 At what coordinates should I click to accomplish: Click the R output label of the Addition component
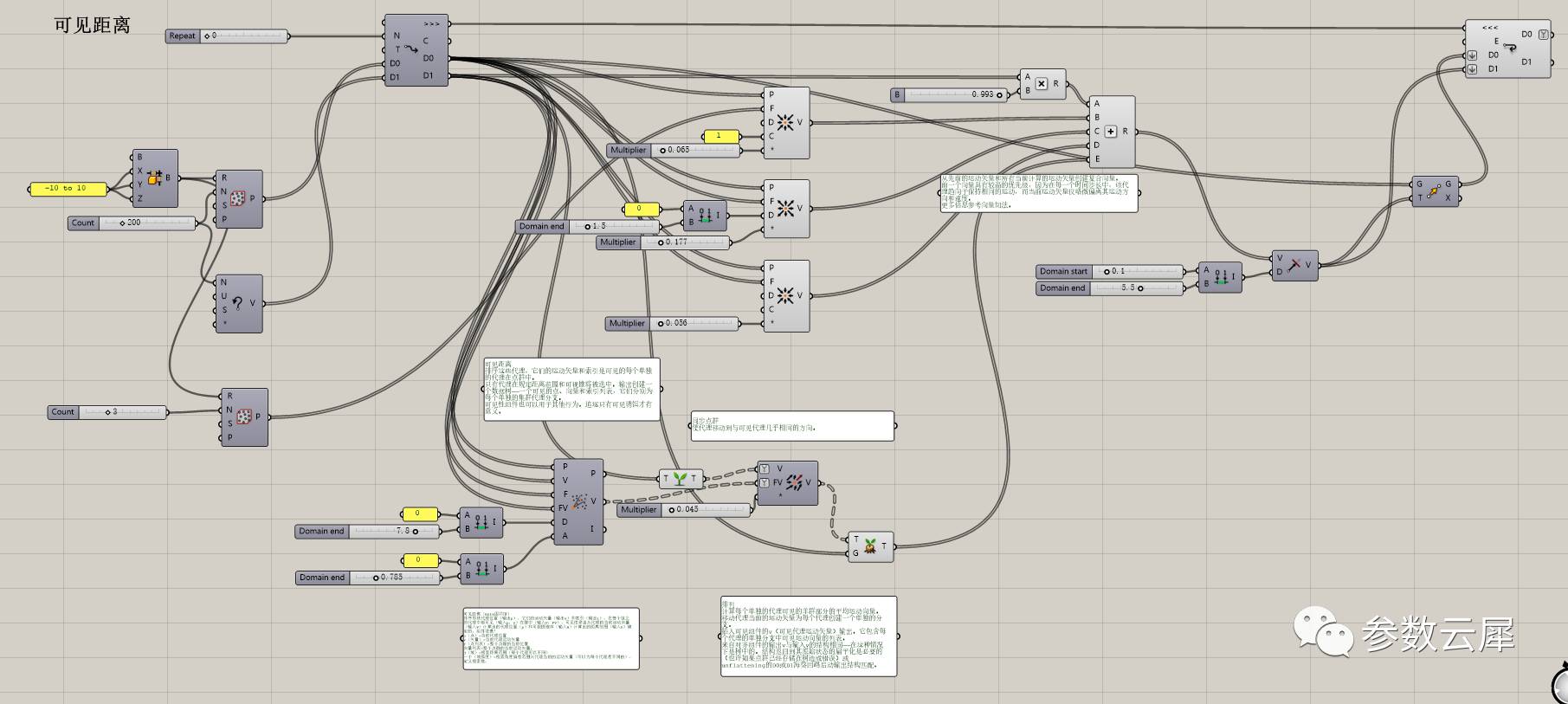(x=1126, y=132)
